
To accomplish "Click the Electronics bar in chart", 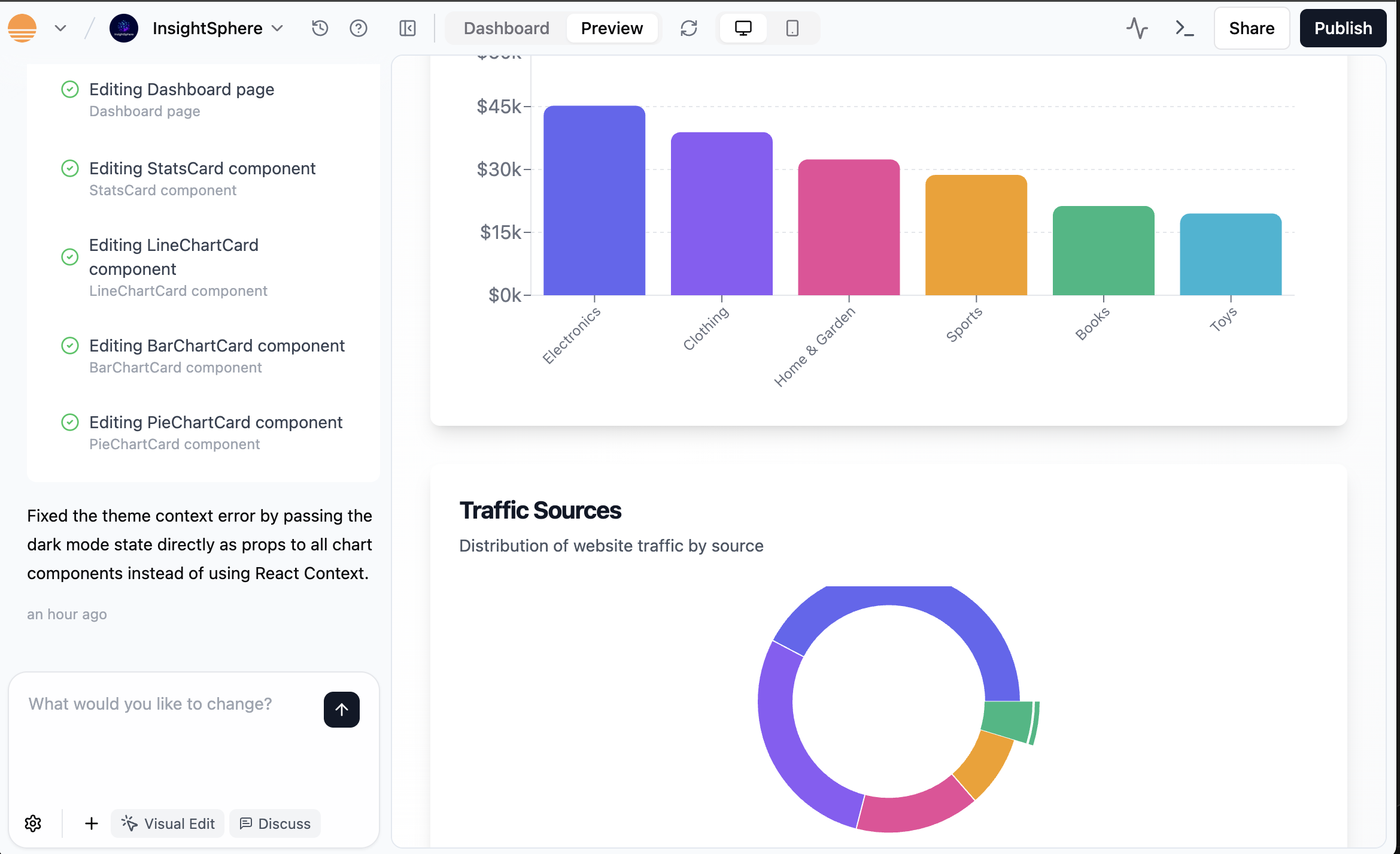I will tap(594, 201).
